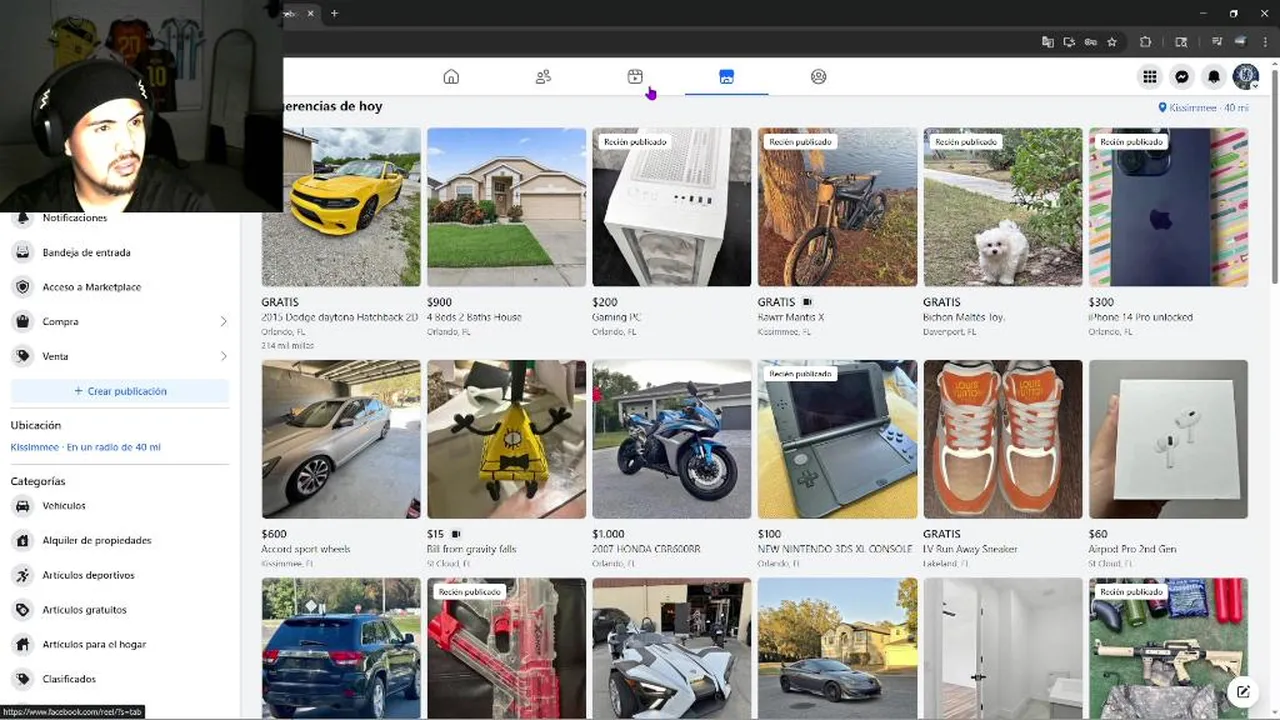Open the Reels video tab

pyautogui.click(x=635, y=77)
